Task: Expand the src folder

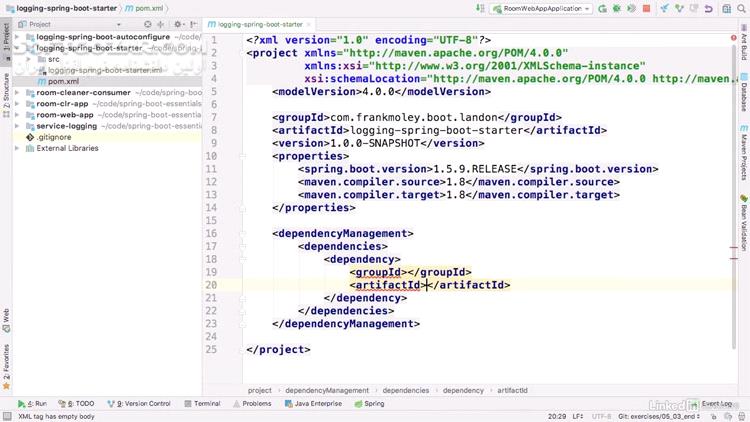Action: [29, 59]
